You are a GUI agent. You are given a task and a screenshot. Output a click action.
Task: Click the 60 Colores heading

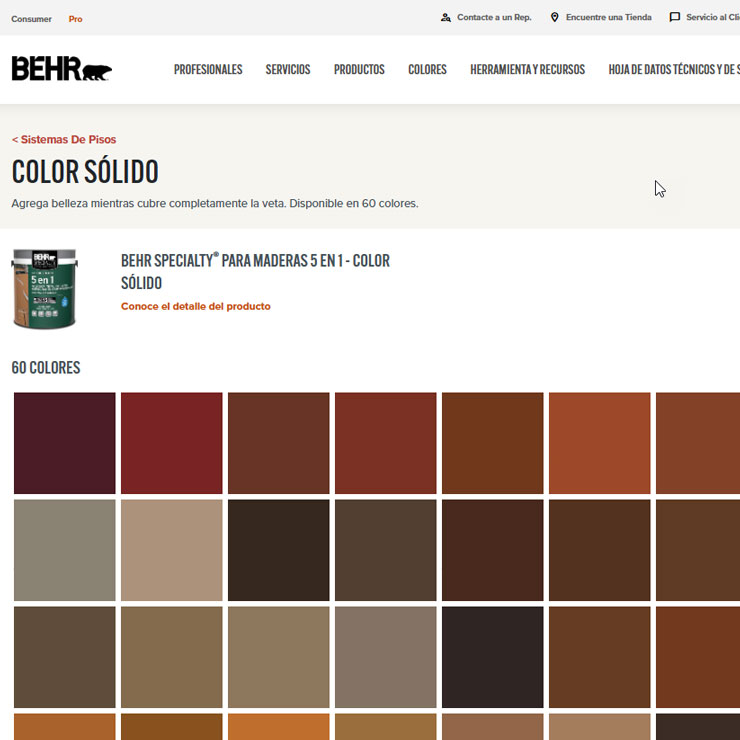46,368
